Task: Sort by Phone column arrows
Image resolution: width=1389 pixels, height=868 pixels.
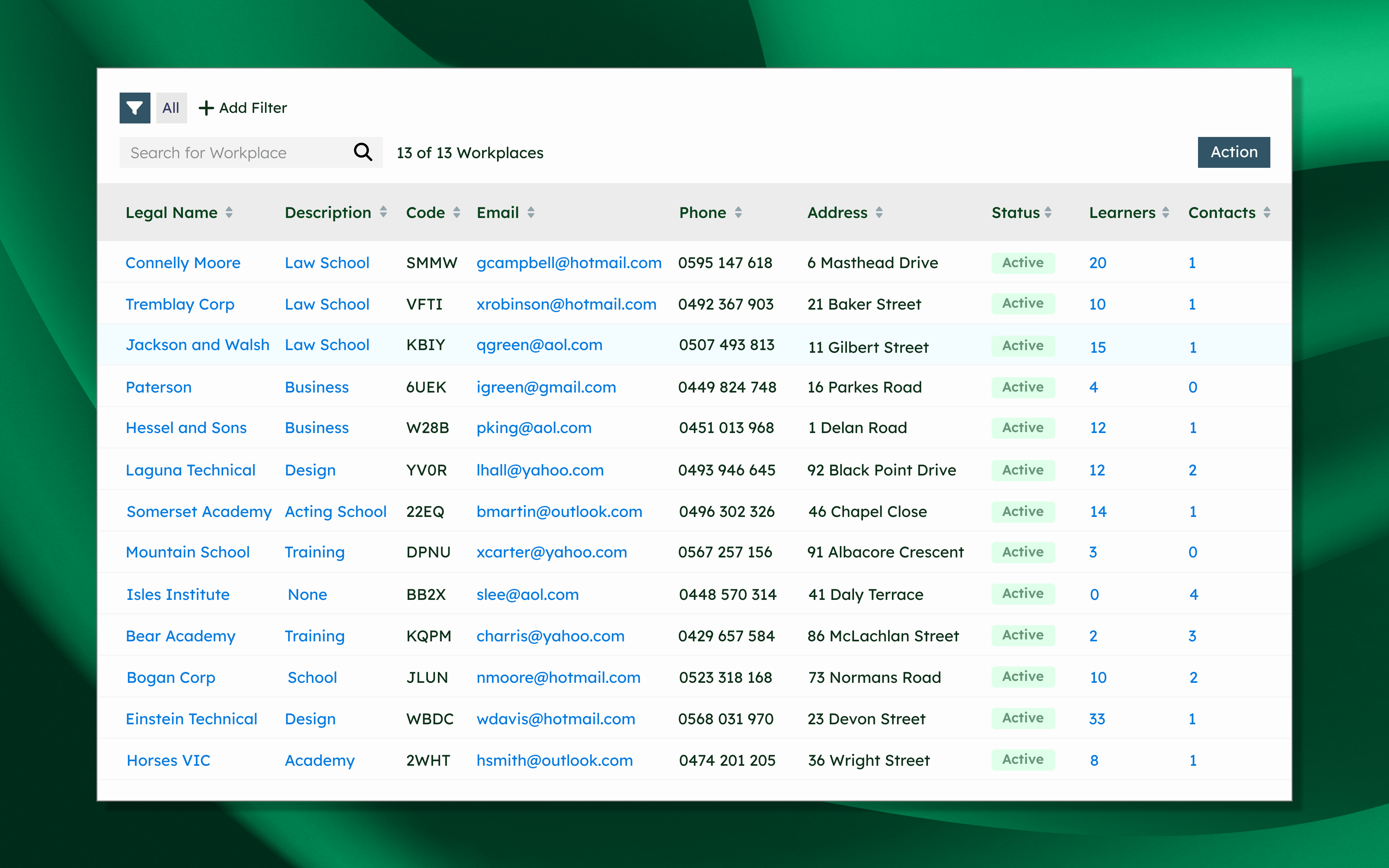Action: tap(738, 212)
